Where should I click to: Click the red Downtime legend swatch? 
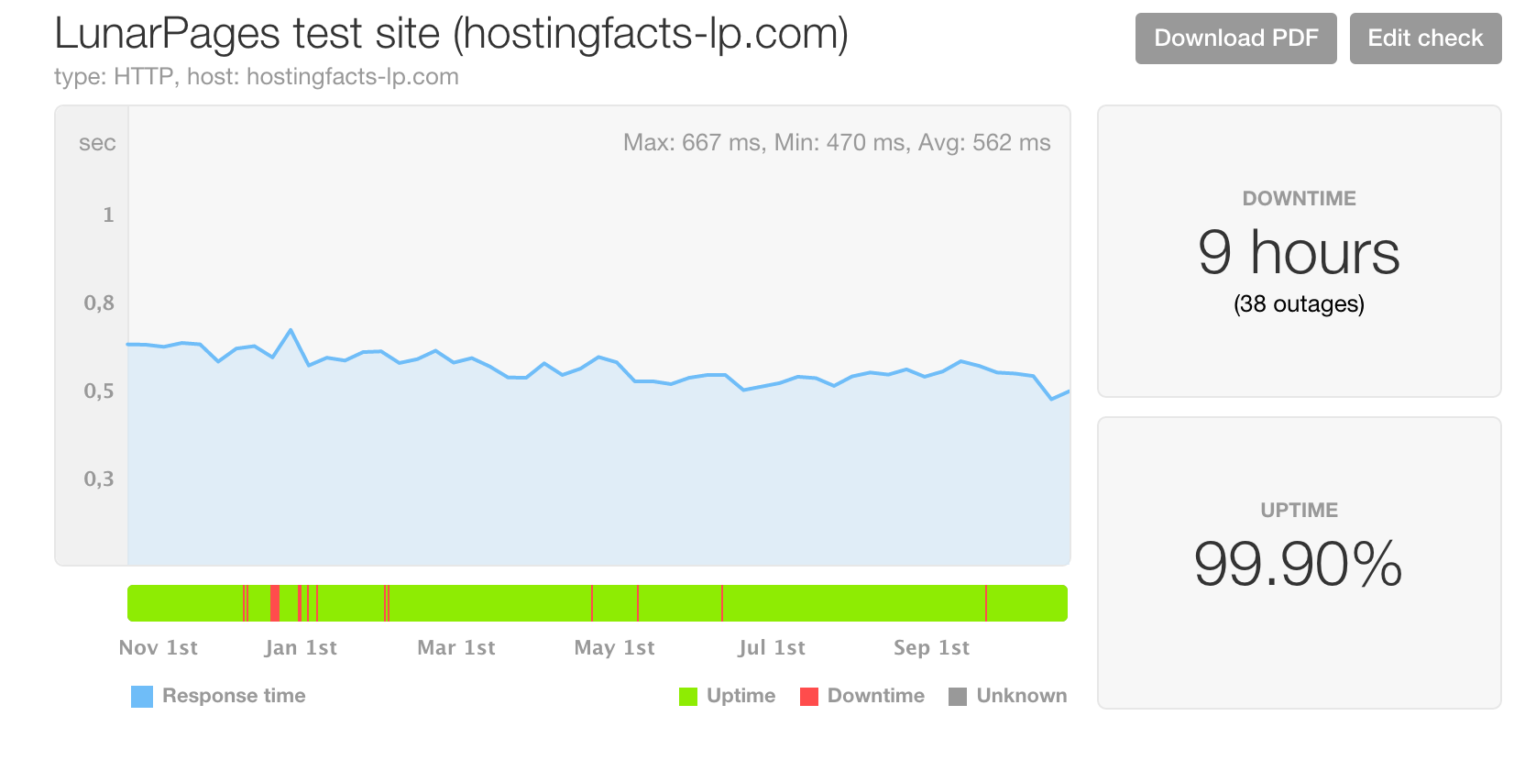[809, 696]
